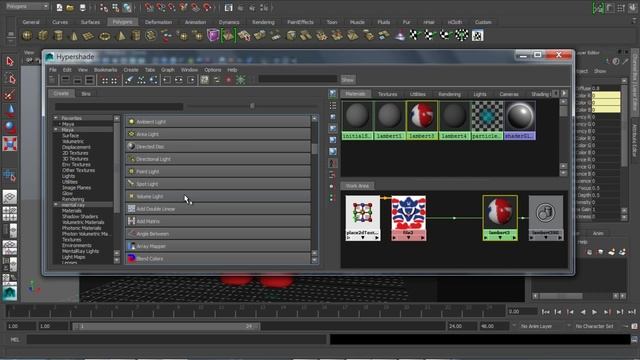Screen dimensions: 640x360
Task: Open the Hypershade Graph menu
Action: pos(167,70)
